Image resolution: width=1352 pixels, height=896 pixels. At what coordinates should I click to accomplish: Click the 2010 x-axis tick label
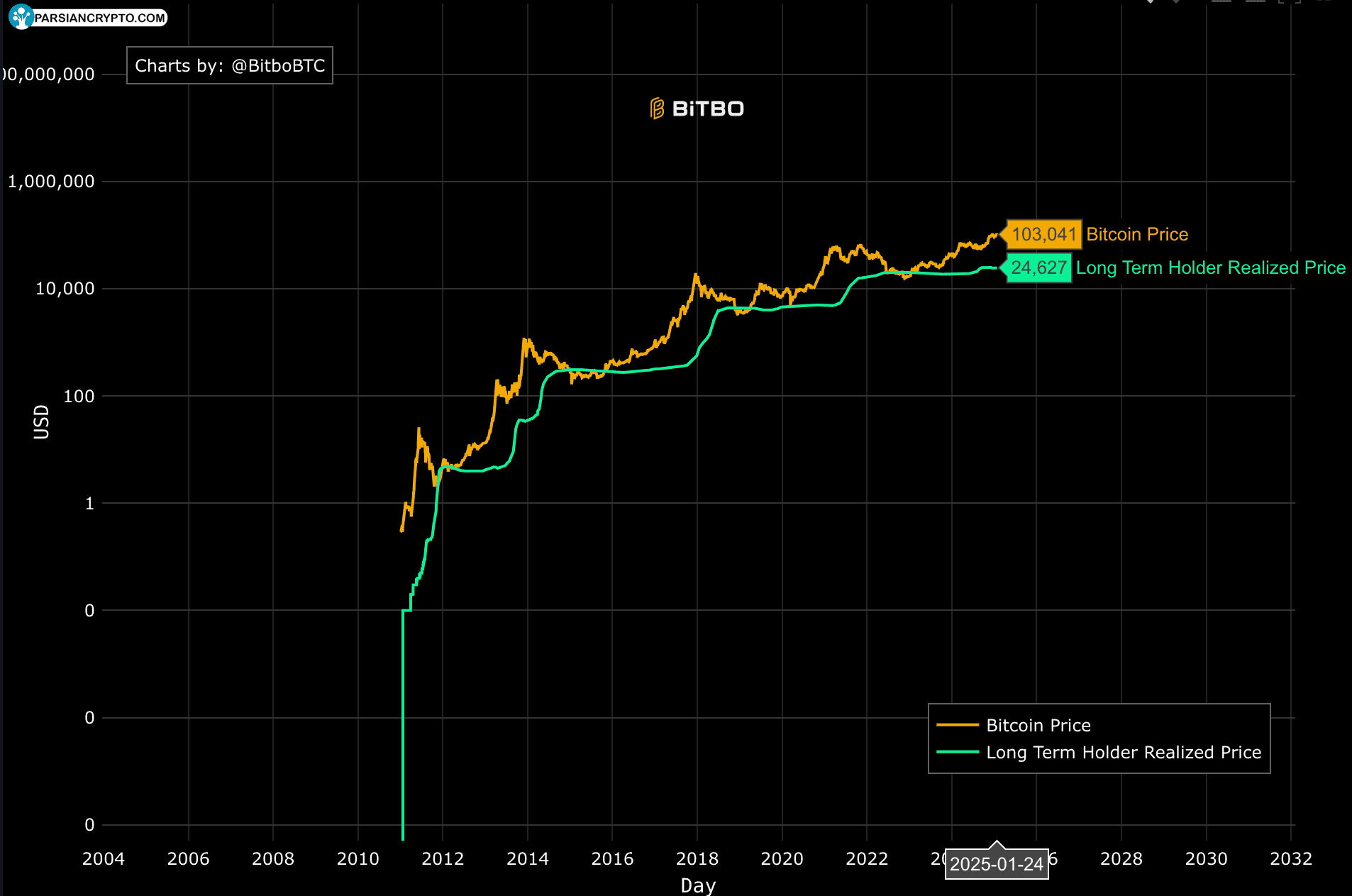358,858
